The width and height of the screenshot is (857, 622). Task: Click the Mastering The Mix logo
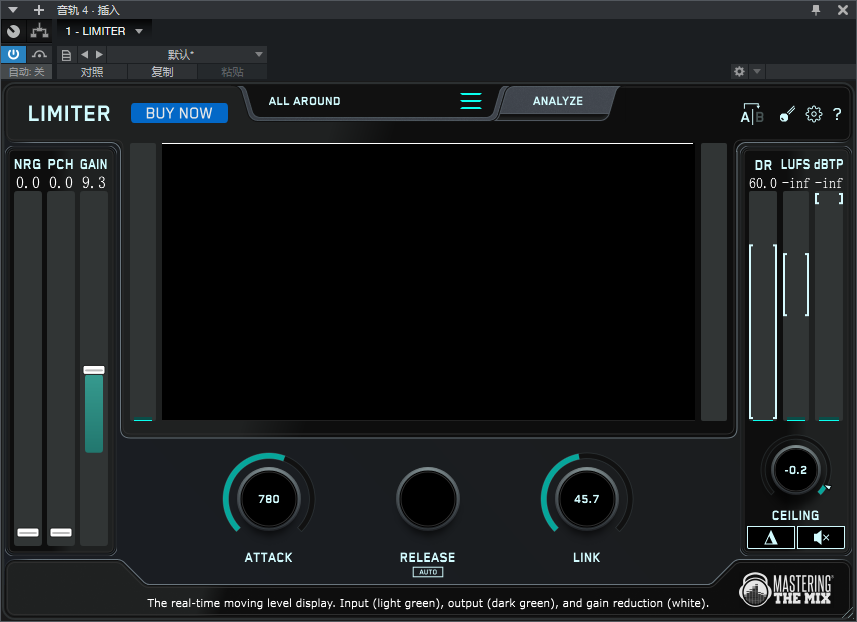click(x=786, y=589)
